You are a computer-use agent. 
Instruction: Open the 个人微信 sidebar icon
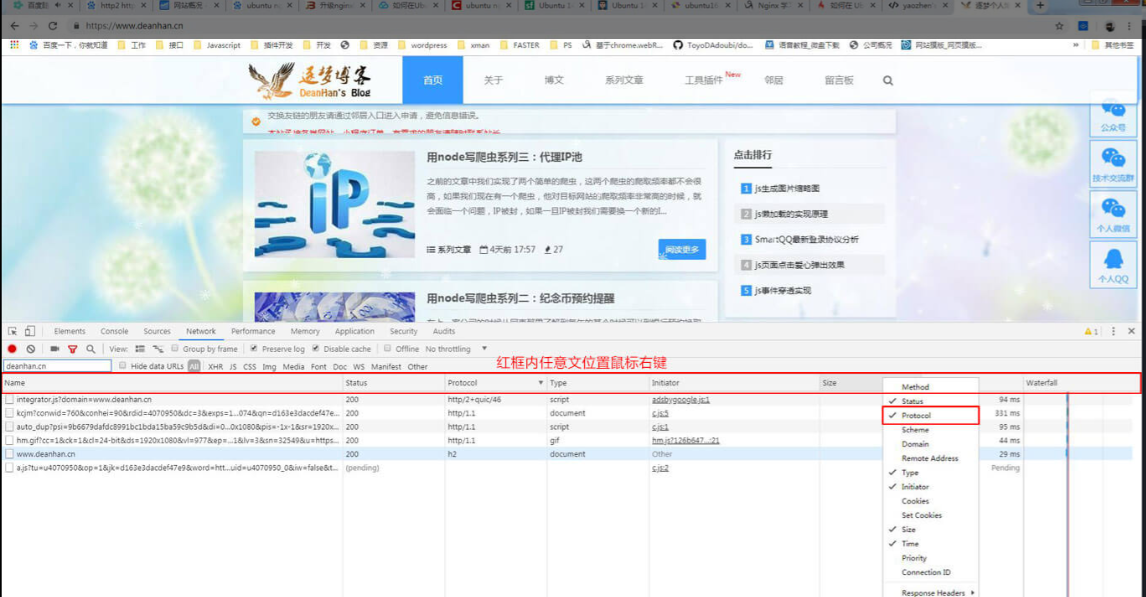[x=1113, y=213]
